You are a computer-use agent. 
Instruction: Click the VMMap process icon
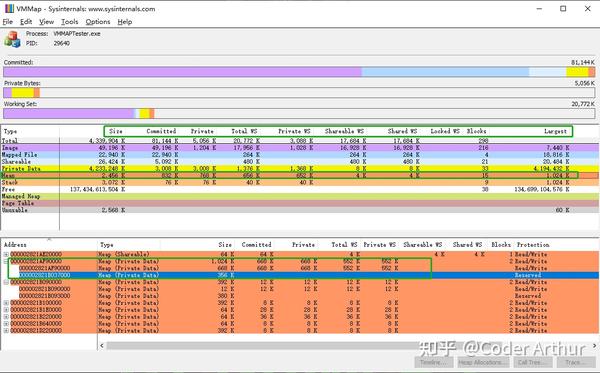tap(12, 39)
